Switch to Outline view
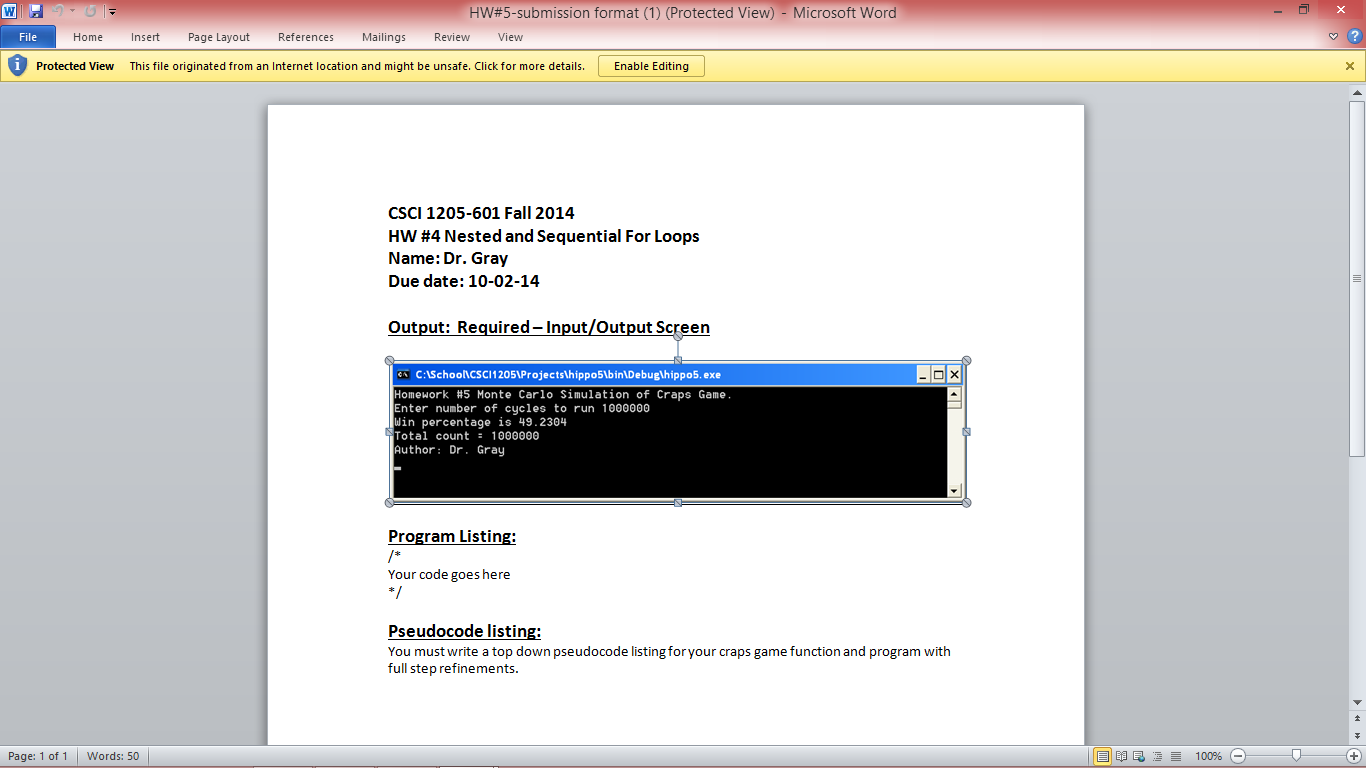This screenshot has height=768, width=1366. point(1158,756)
